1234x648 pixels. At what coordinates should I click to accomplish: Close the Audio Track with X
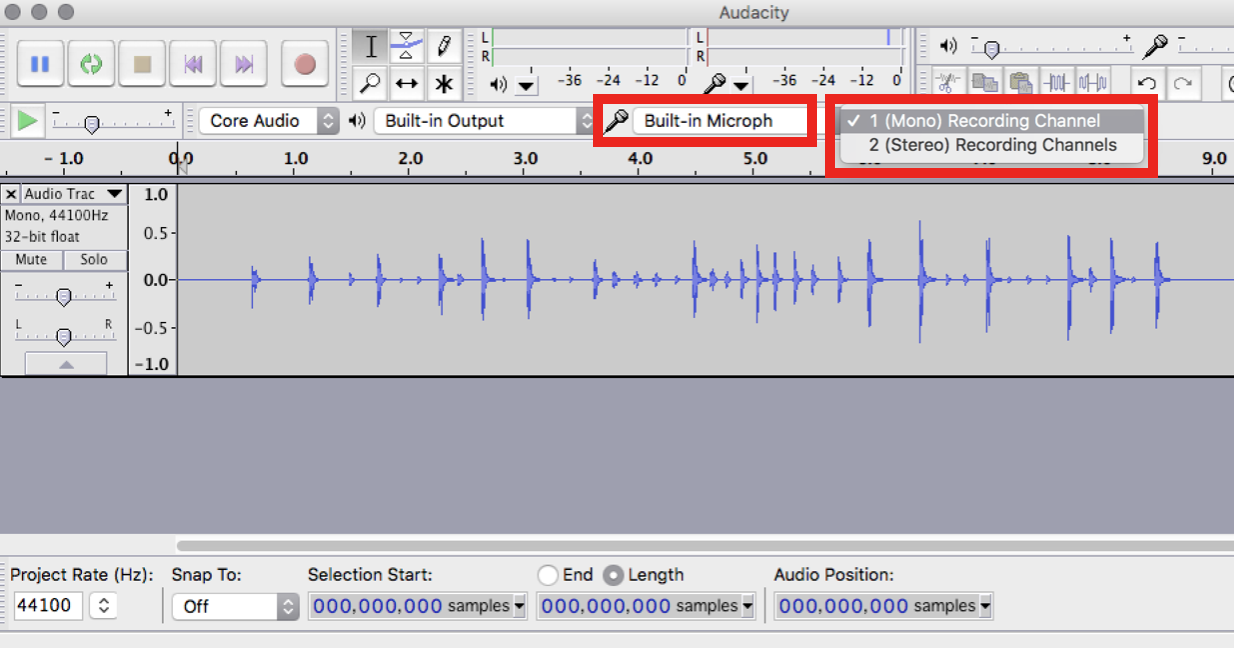11,194
